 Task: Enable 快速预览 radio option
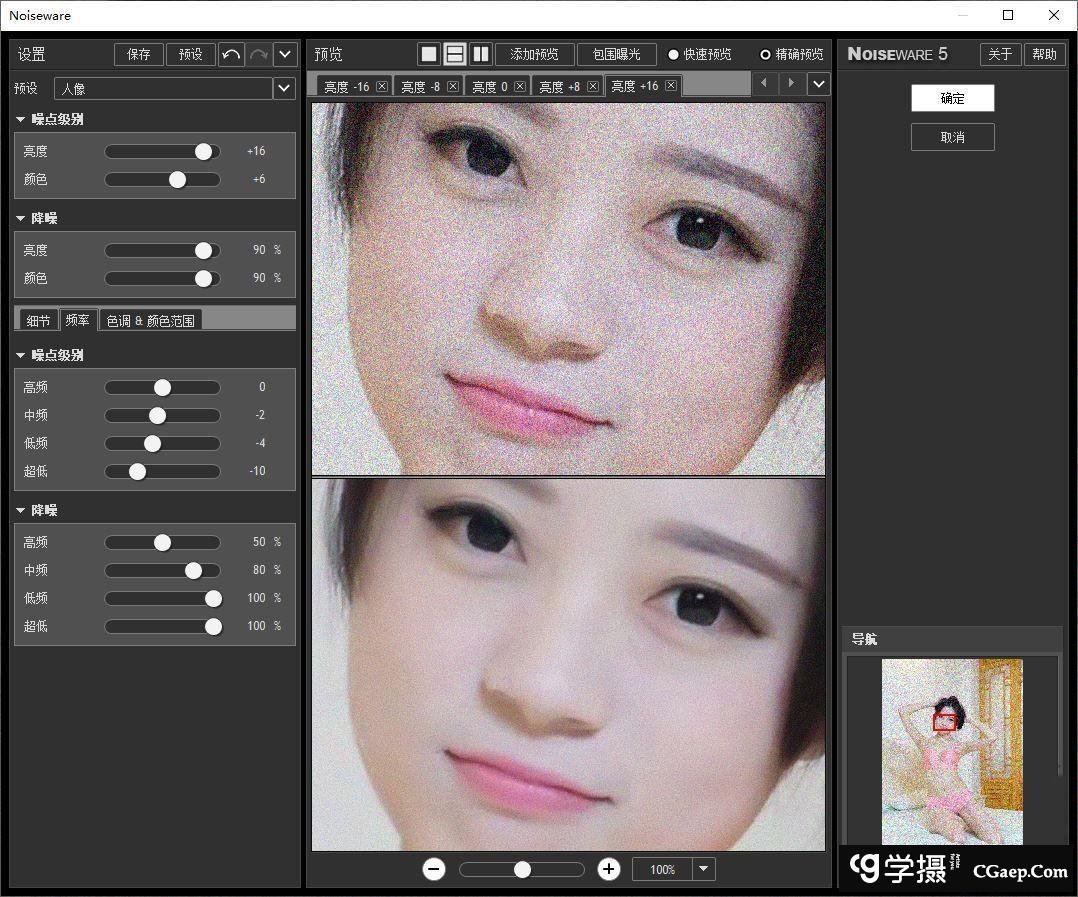click(673, 54)
